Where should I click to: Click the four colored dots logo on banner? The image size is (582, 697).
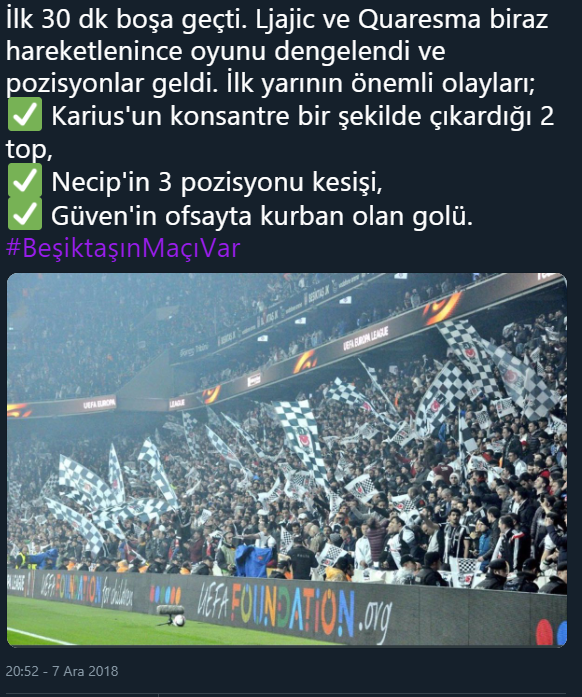(x=165, y=594)
